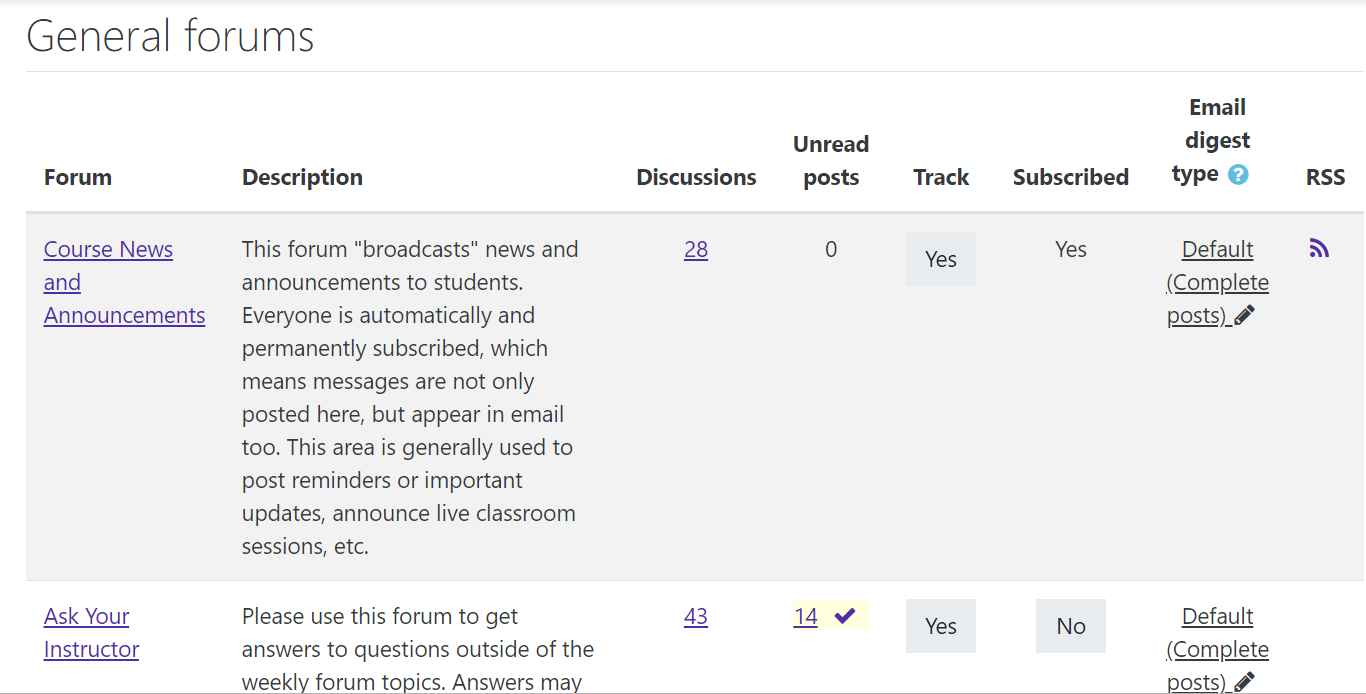Click the General forums heading
Image resolution: width=1366 pixels, height=694 pixels.
[x=170, y=37]
